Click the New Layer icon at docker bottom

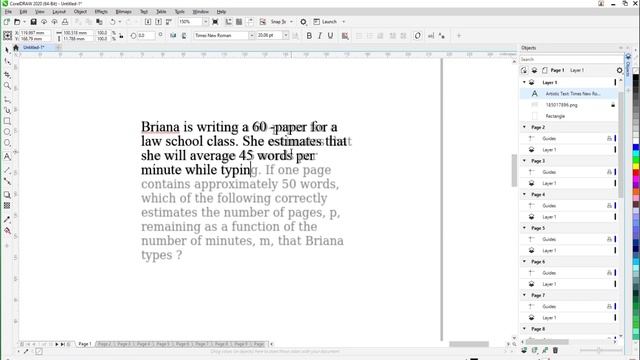[x=524, y=350]
